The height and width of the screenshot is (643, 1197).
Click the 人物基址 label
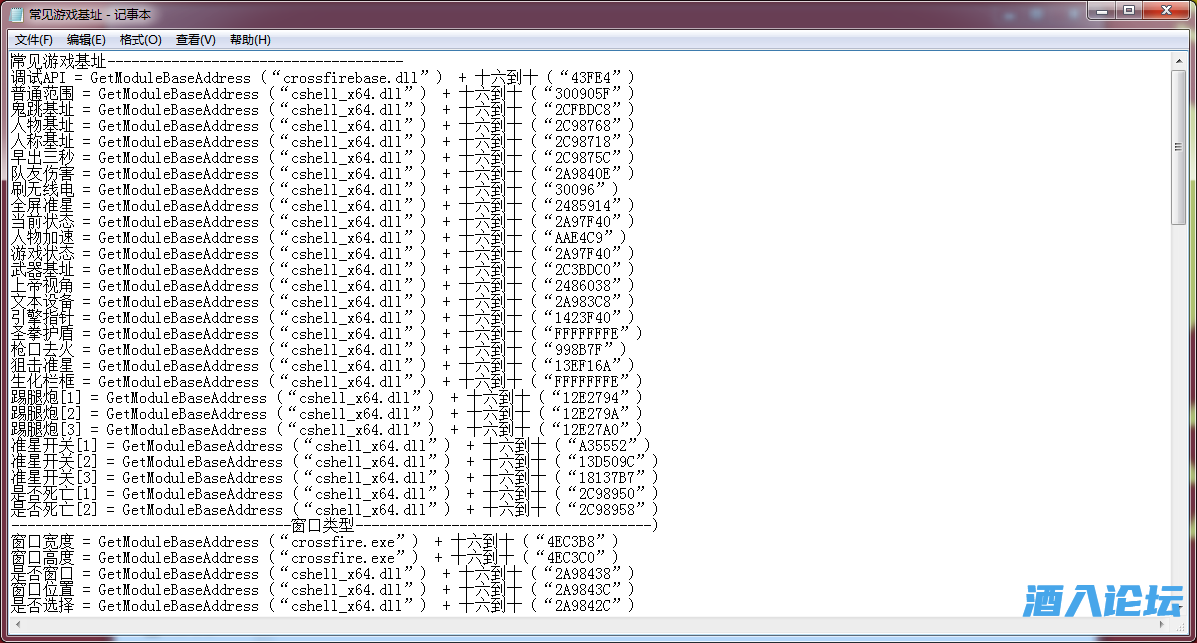click(x=43, y=126)
